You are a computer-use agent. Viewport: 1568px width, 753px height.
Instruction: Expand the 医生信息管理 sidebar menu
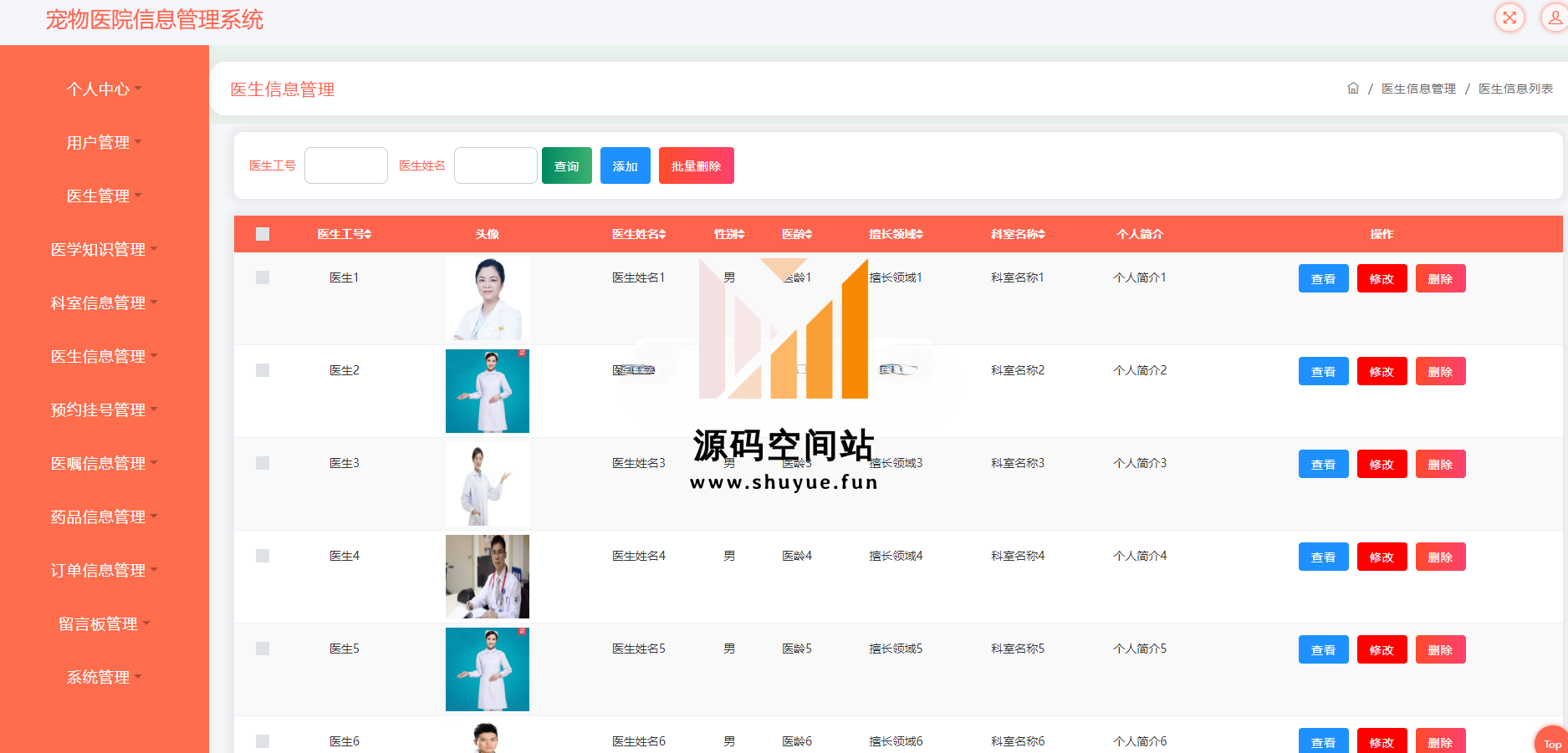[x=105, y=356]
